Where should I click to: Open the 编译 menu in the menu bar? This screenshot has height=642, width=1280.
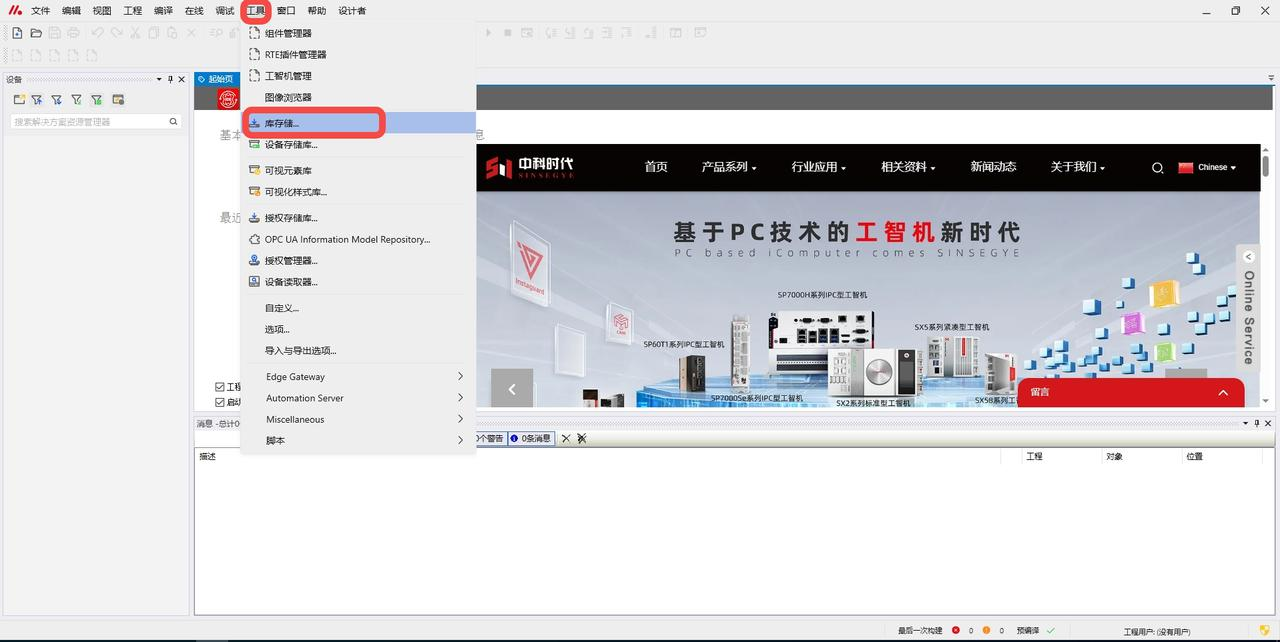163,11
